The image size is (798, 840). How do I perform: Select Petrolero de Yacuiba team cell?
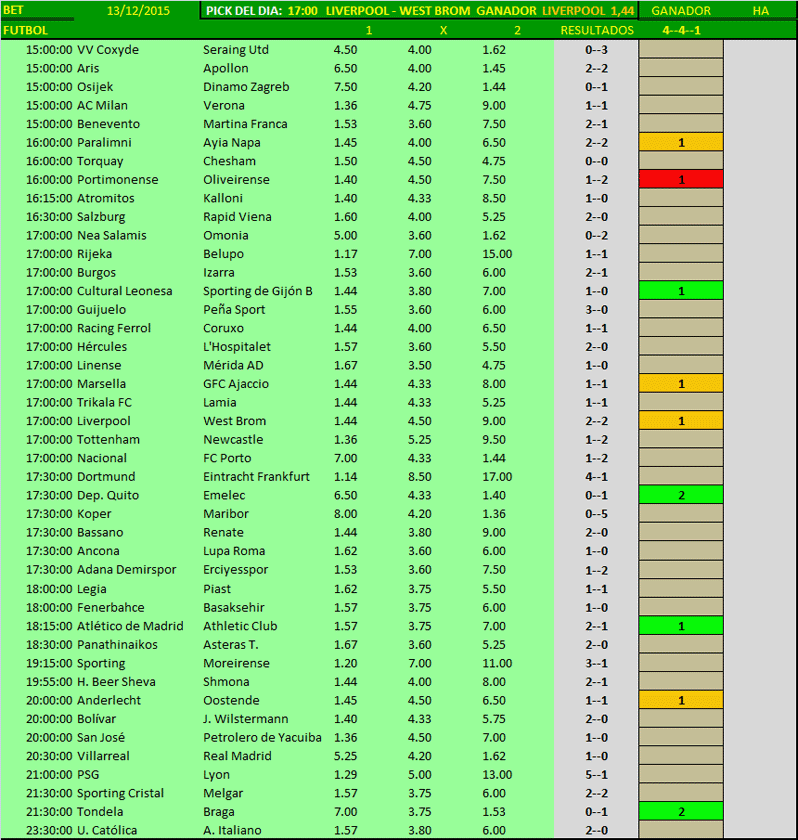pos(262,738)
